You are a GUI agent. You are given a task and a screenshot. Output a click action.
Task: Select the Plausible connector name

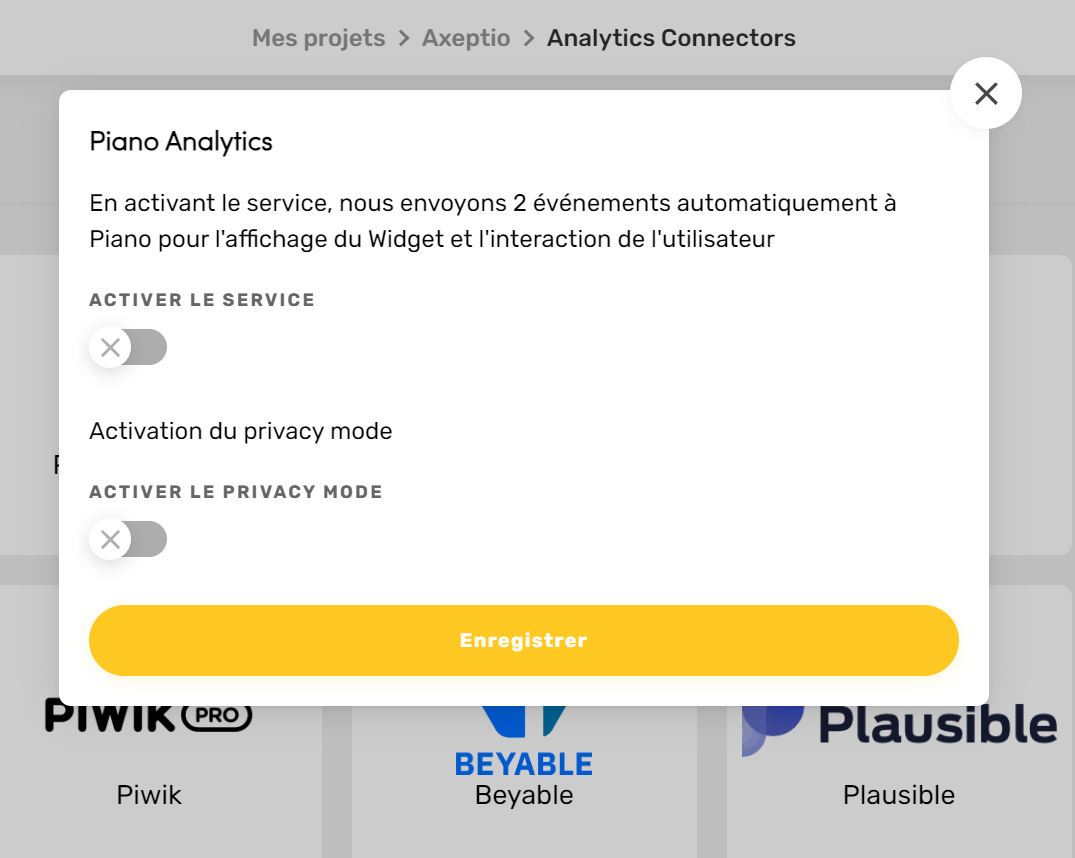pyautogui.click(x=899, y=795)
